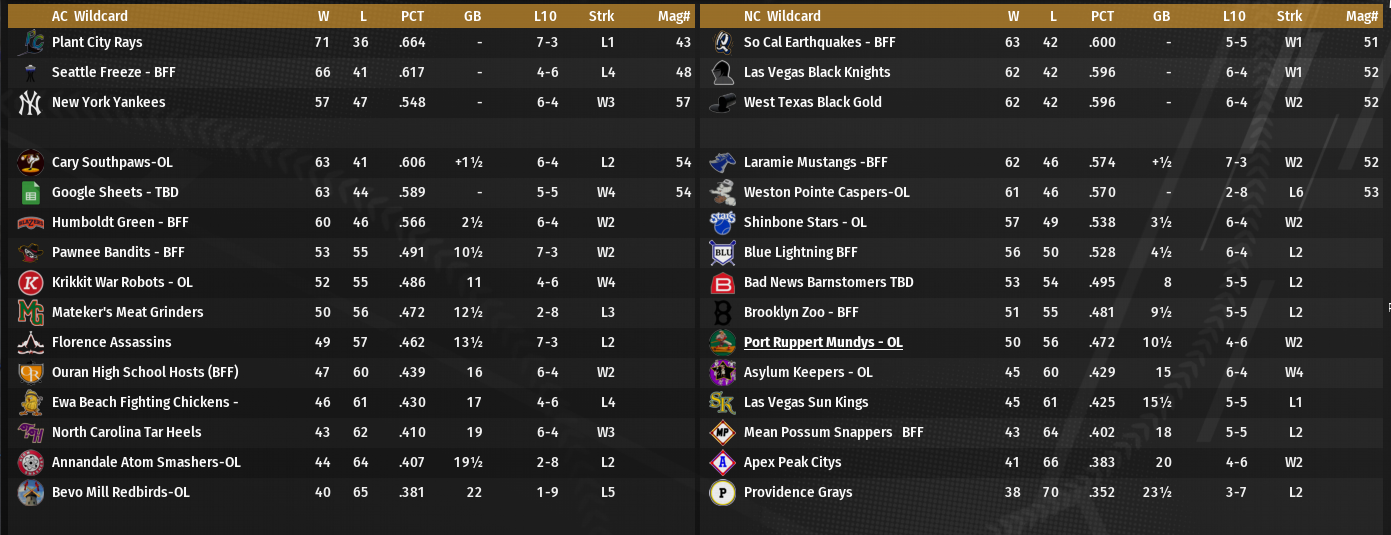Viewport: 1391px width, 535px height.
Task: Sort NC Wildcard by Strk column header
Action: click(1289, 16)
